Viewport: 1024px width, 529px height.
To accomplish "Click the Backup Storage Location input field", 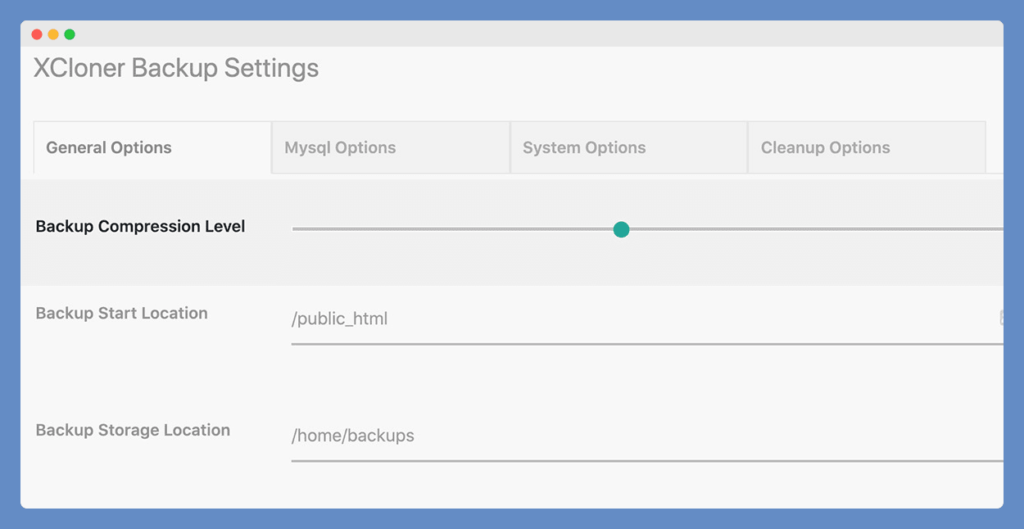I will [647, 436].
